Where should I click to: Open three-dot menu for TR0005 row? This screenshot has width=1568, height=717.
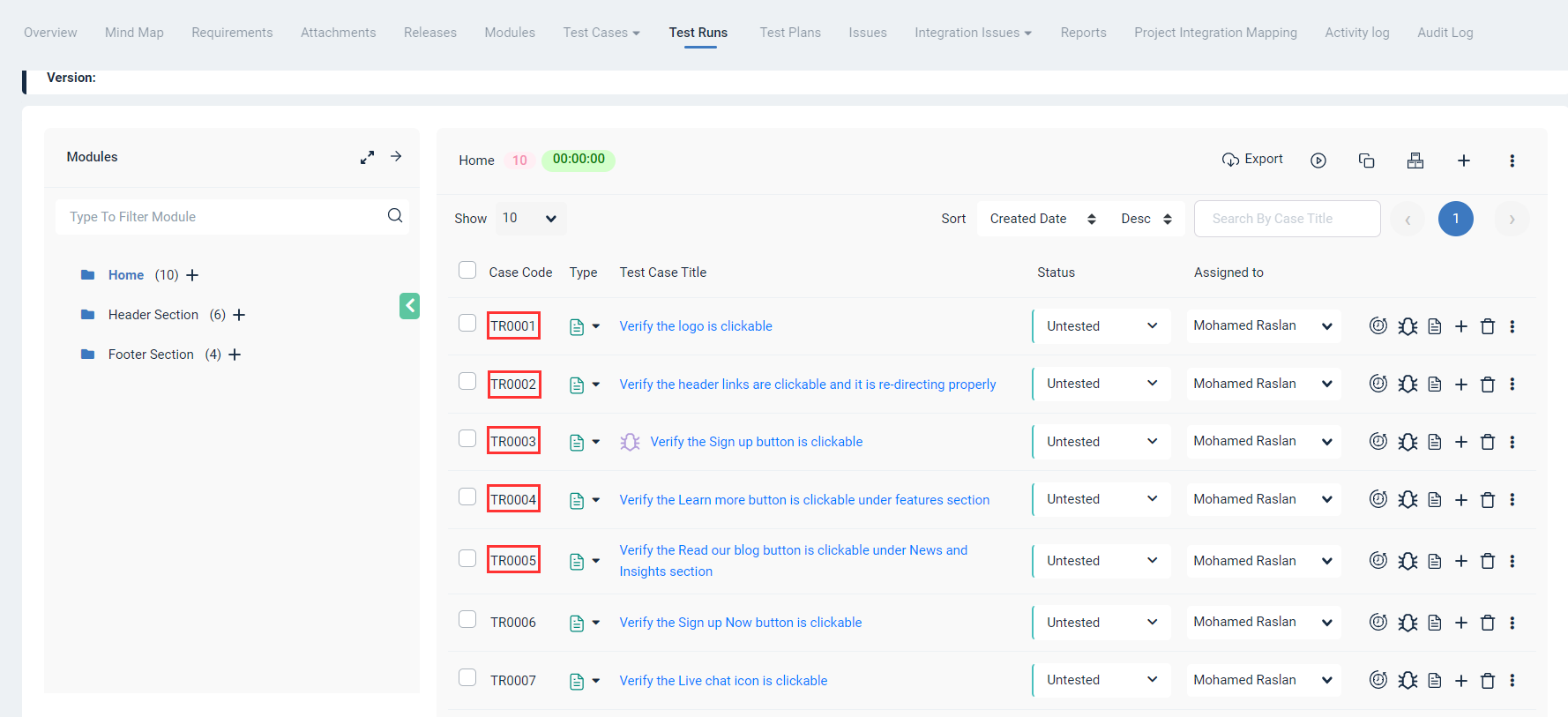pyautogui.click(x=1512, y=561)
